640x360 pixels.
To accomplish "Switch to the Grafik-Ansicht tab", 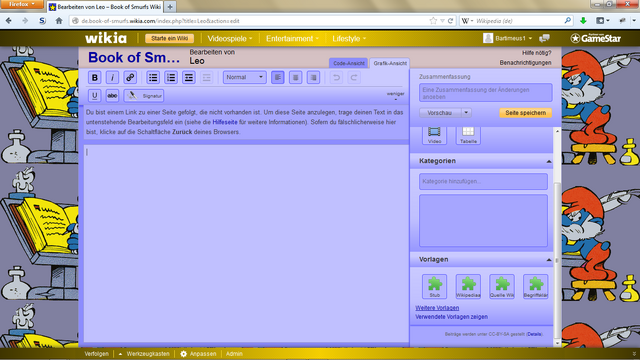I will coord(390,63).
